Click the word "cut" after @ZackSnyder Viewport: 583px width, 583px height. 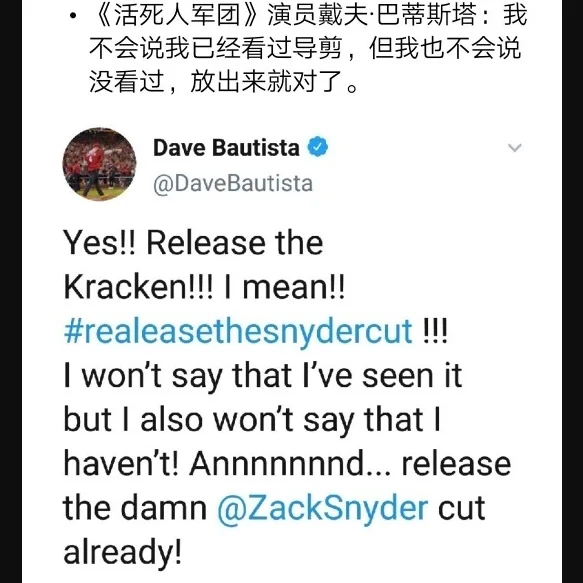[x=461, y=508]
